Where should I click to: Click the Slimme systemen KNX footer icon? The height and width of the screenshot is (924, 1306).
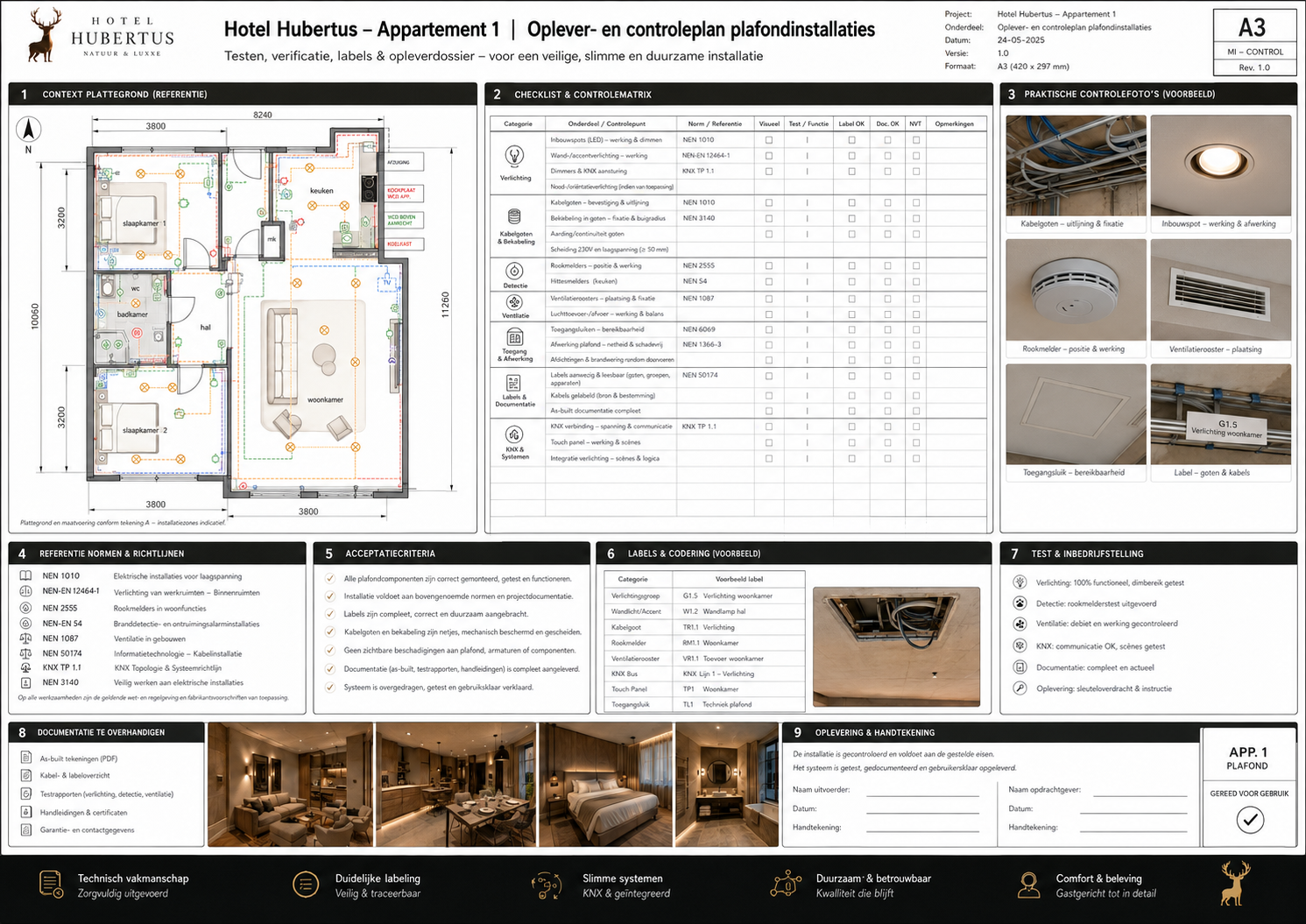pyautogui.click(x=547, y=885)
